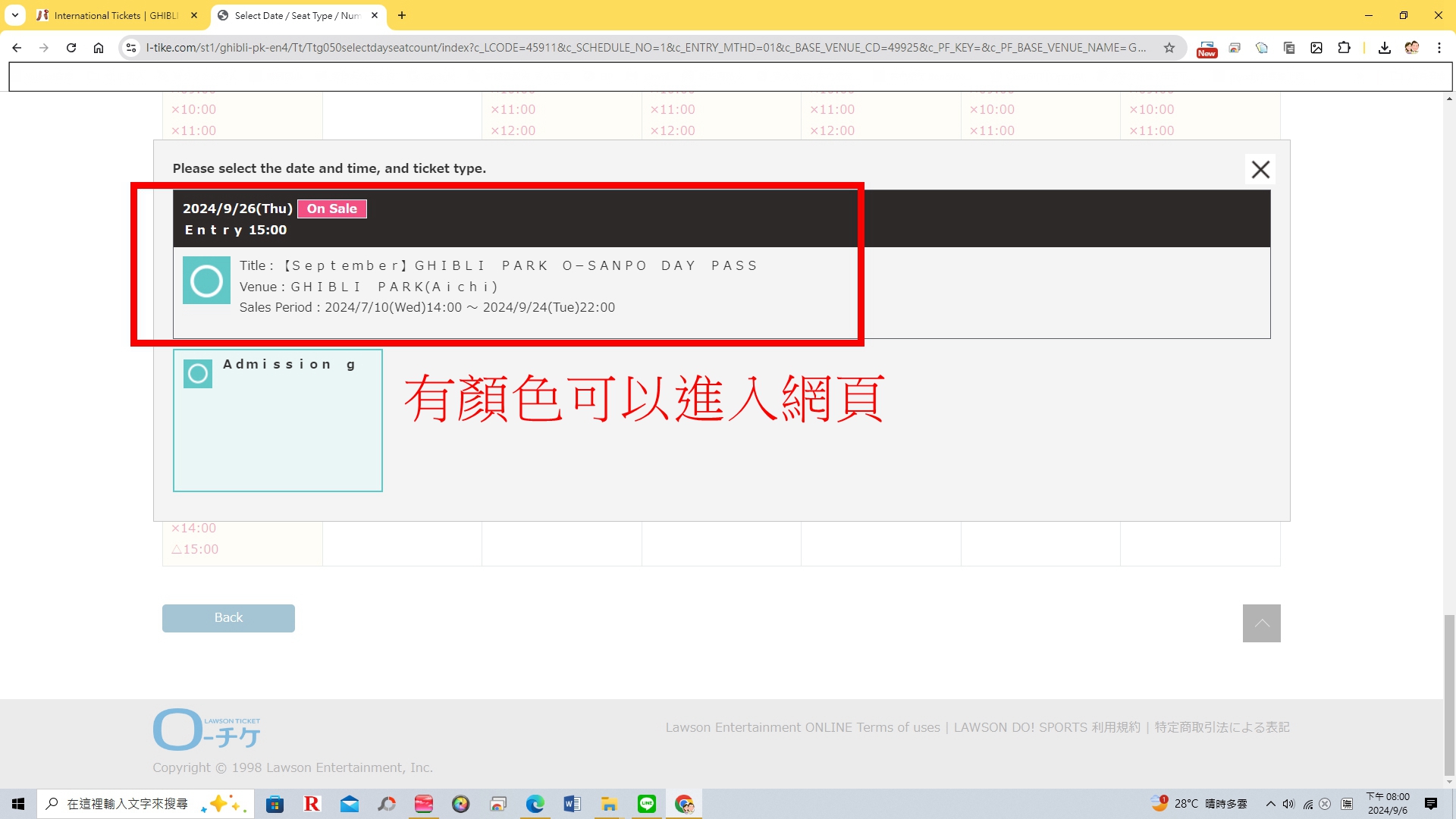This screenshot has height=819, width=1456.
Task: Click the browser forward navigation arrow
Action: coord(43,47)
